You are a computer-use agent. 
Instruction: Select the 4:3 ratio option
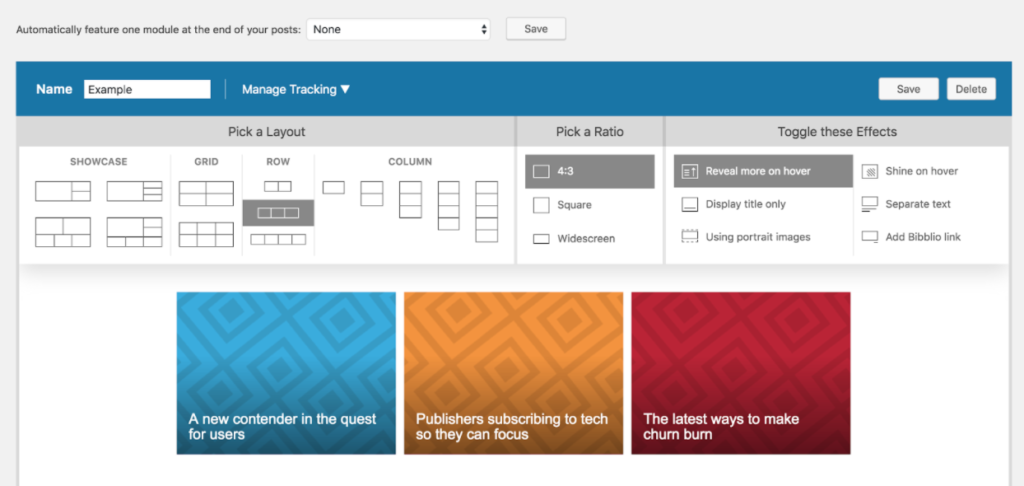[x=589, y=171]
